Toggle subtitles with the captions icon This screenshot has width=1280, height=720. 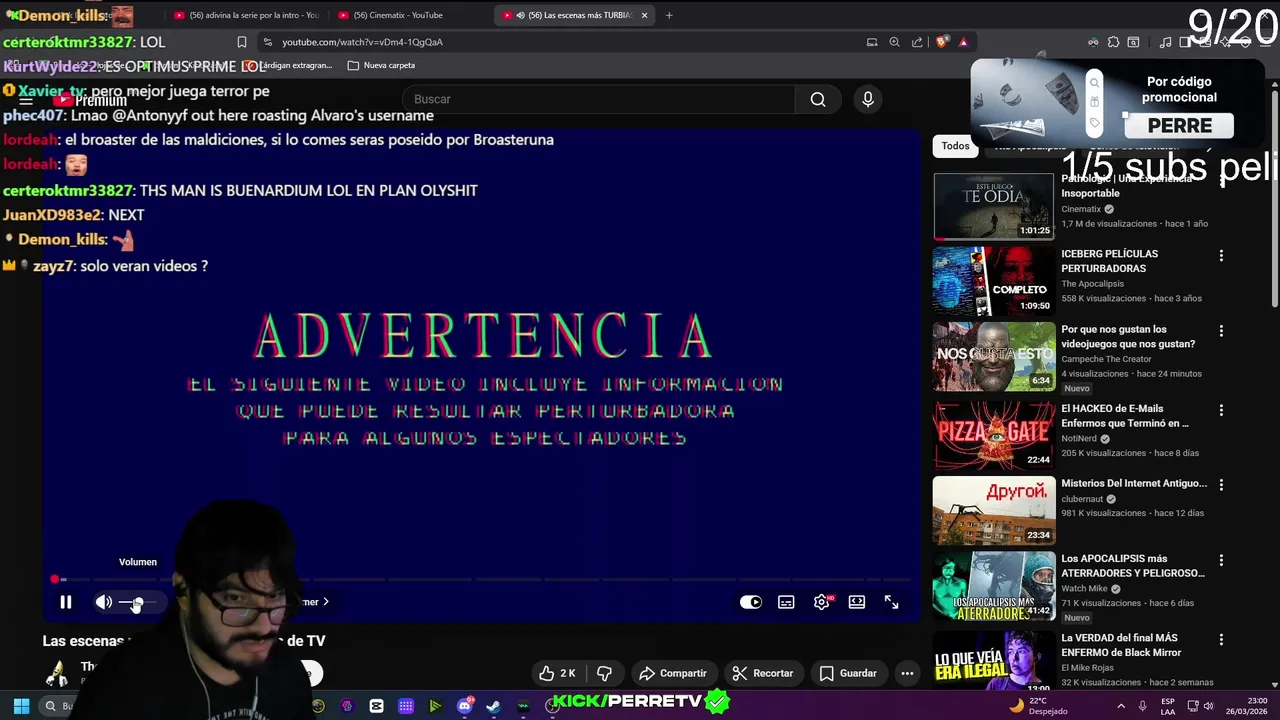[786, 602]
